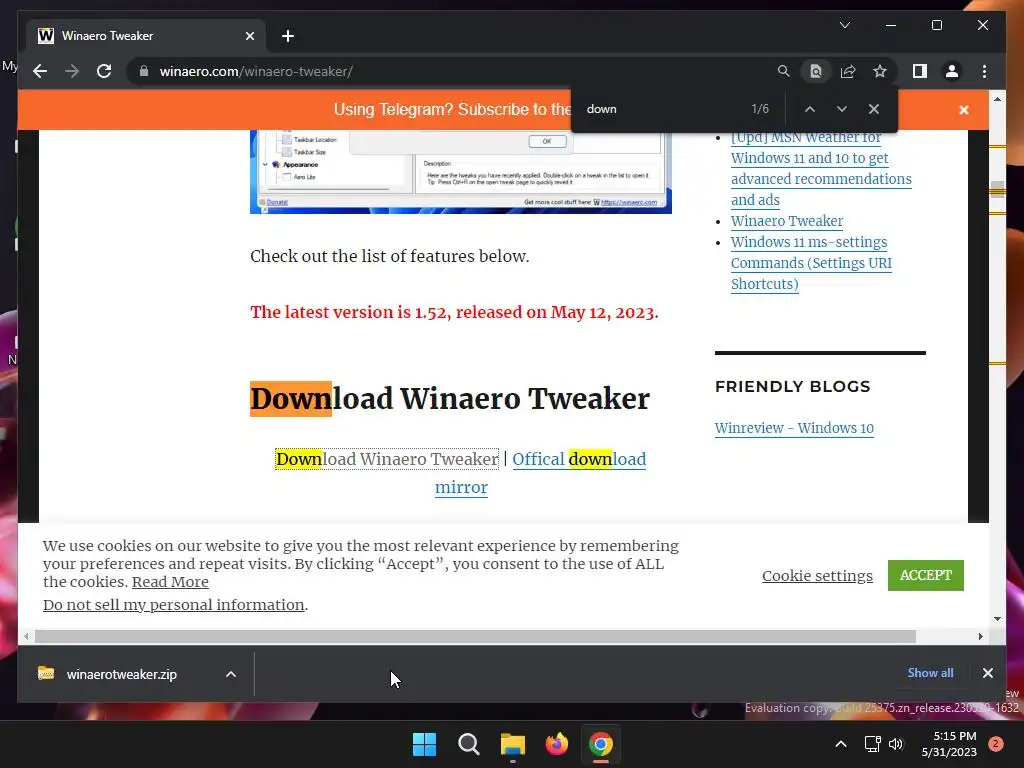Click the address bar URL

tap(256, 71)
